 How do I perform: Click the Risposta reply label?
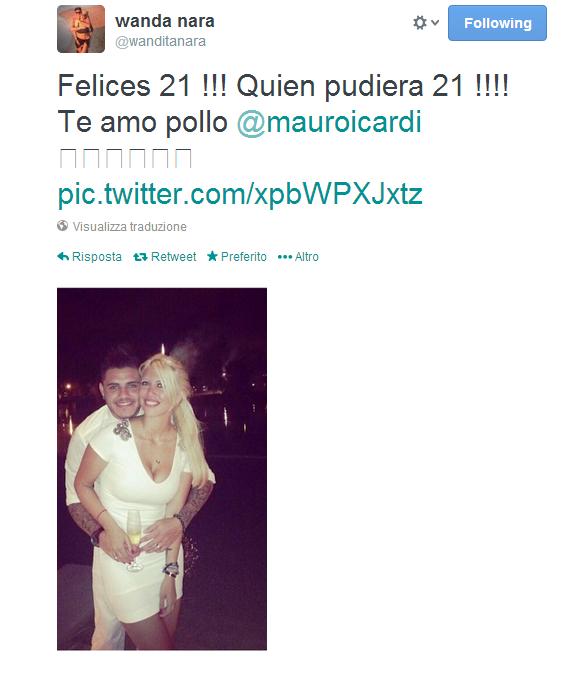click(97, 256)
